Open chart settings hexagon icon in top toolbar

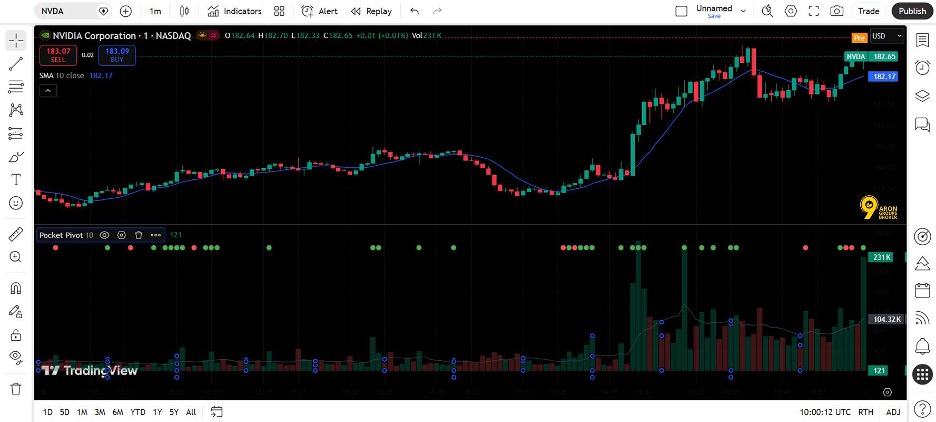[791, 11]
